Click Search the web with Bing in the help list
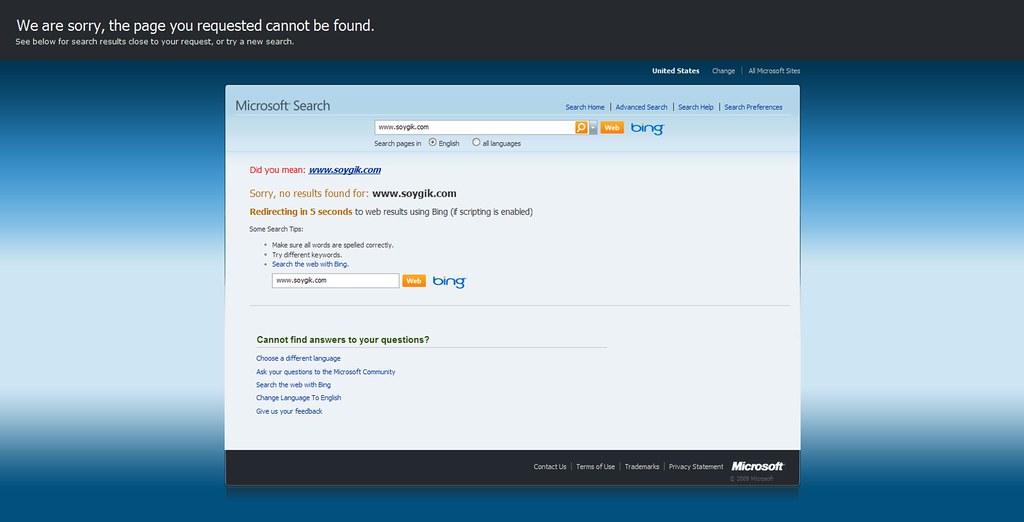 click(x=293, y=385)
